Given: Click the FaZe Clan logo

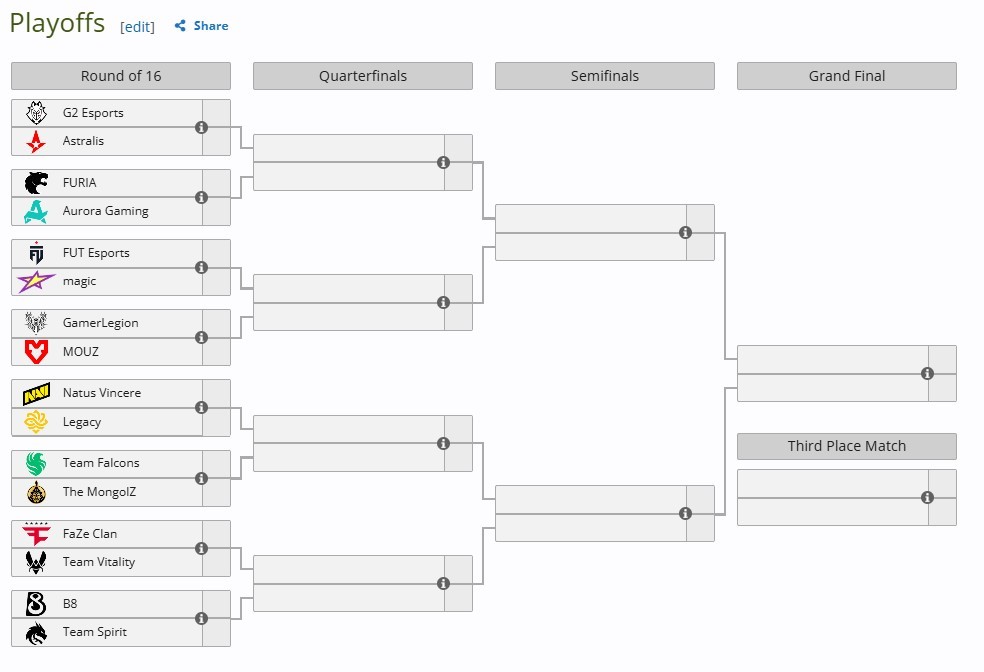Looking at the screenshot, I should [36, 534].
